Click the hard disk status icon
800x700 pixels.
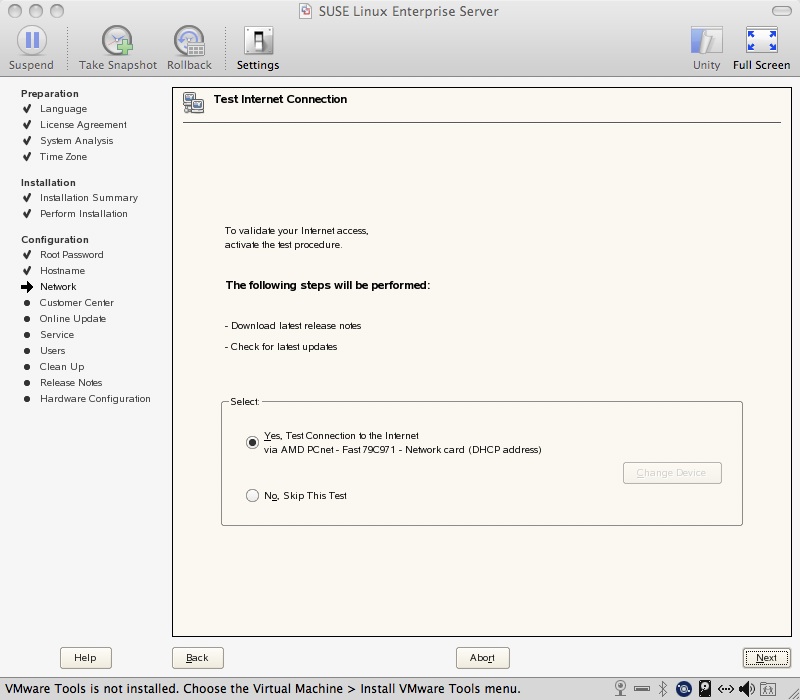[705, 689]
